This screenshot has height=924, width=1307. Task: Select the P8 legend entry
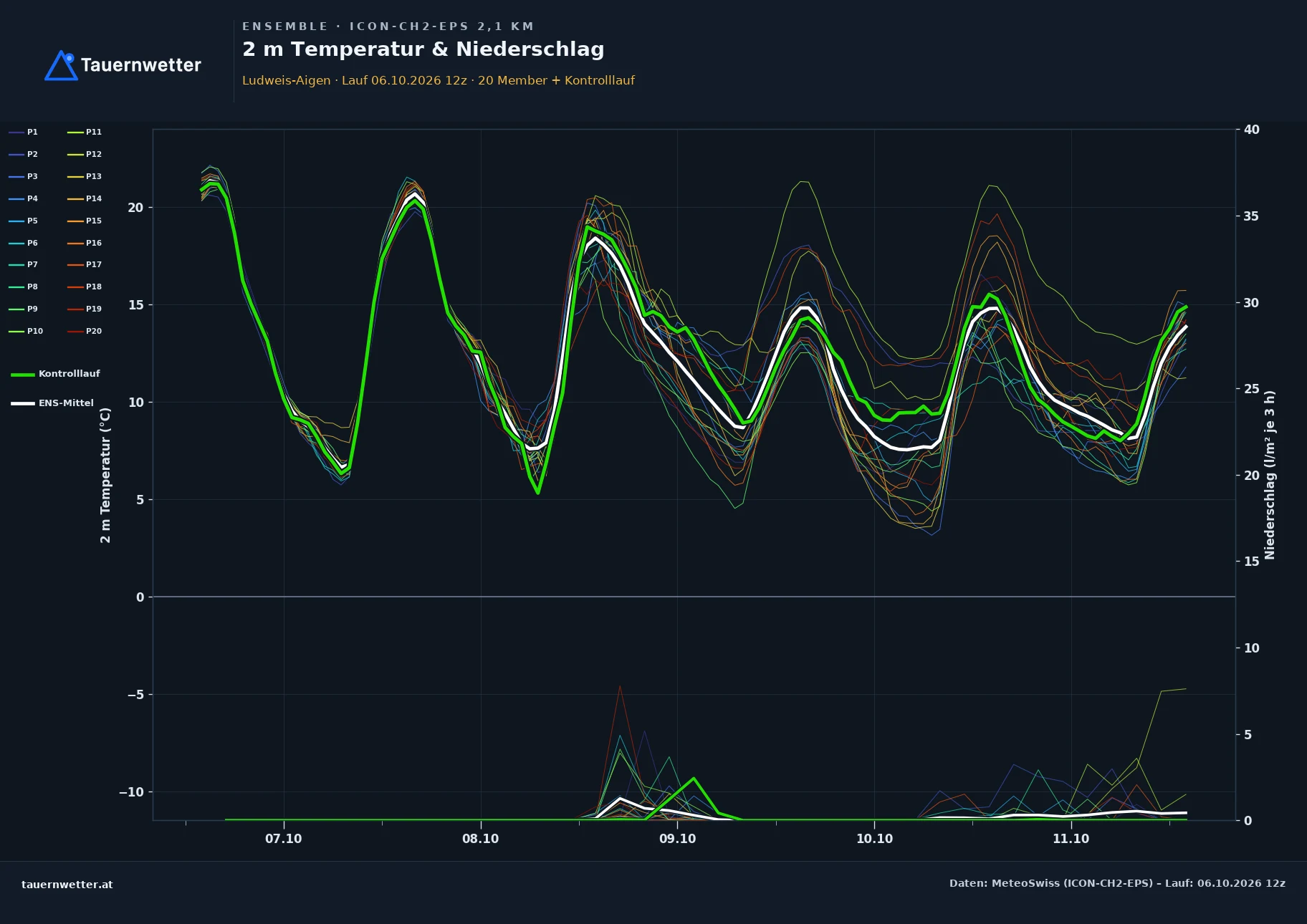[x=24, y=287]
